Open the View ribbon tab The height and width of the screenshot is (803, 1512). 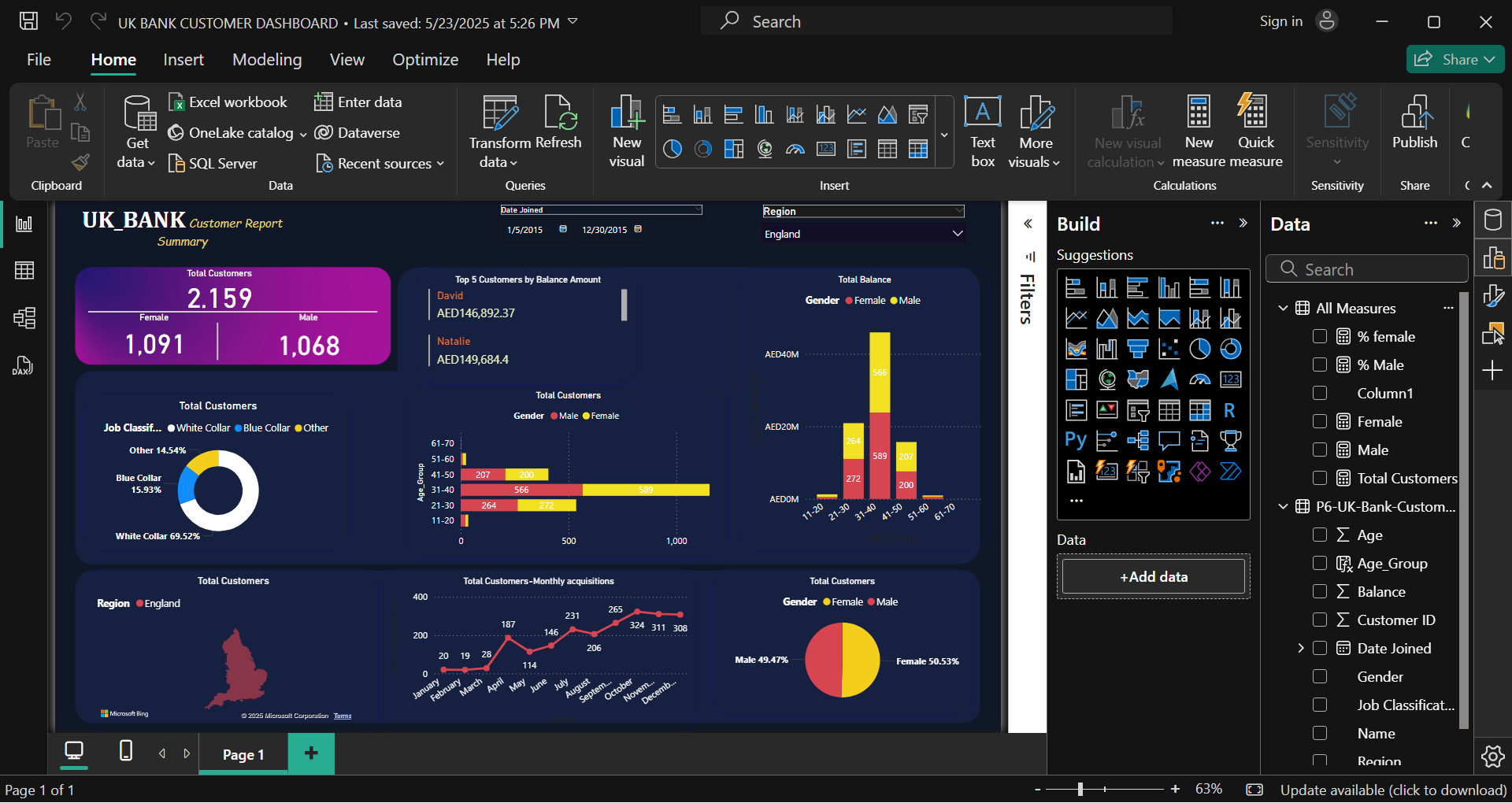(347, 60)
